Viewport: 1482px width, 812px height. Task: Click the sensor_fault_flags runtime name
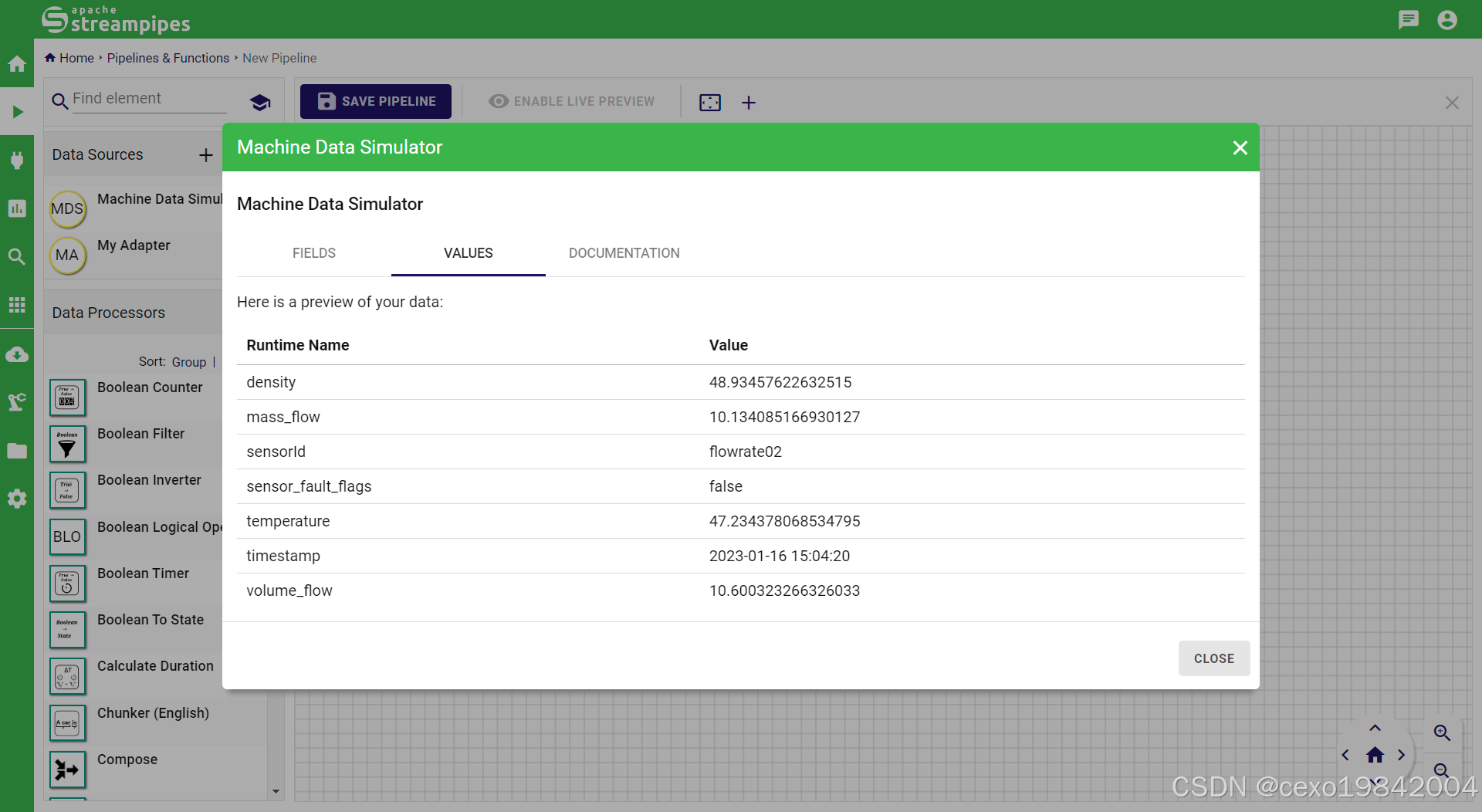click(x=309, y=486)
